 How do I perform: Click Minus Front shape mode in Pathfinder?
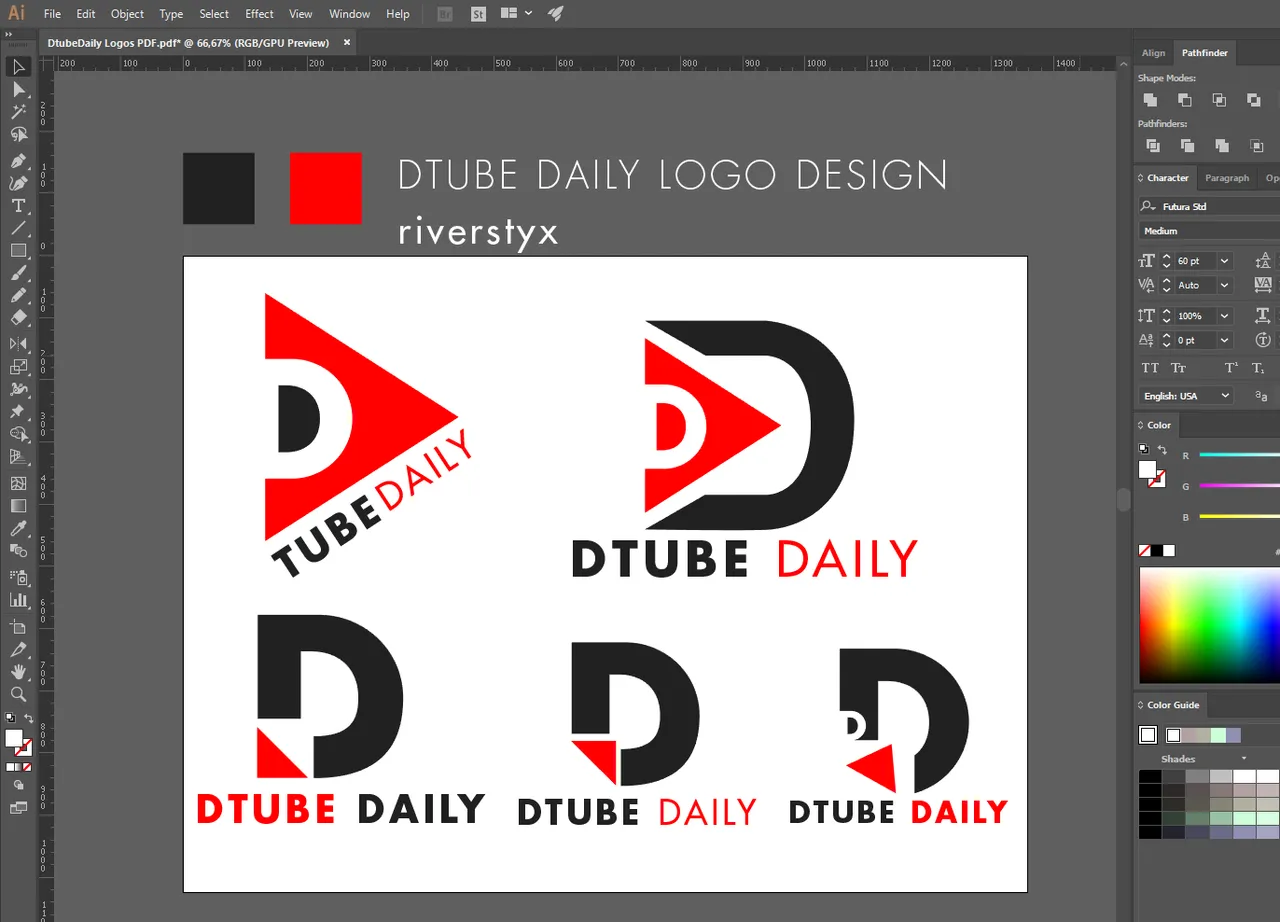point(1184,100)
